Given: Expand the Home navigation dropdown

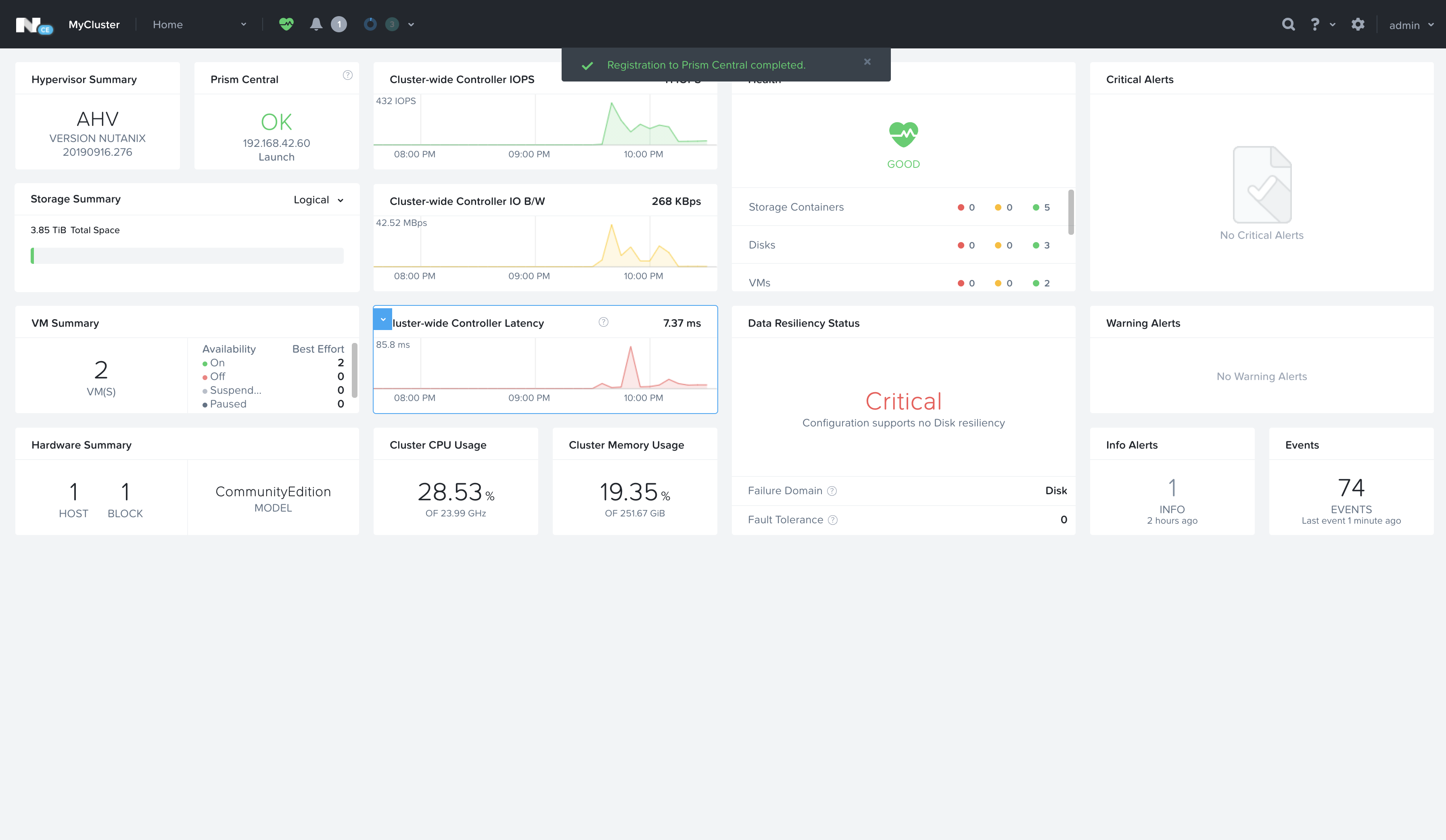Looking at the screenshot, I should point(243,25).
